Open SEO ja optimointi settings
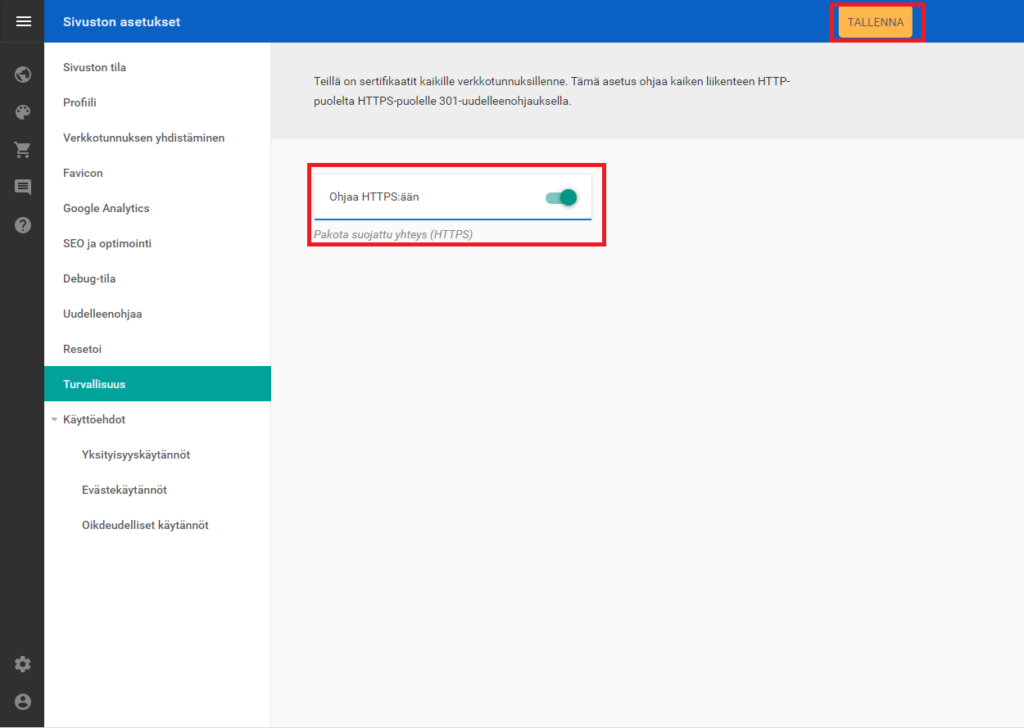 click(107, 243)
